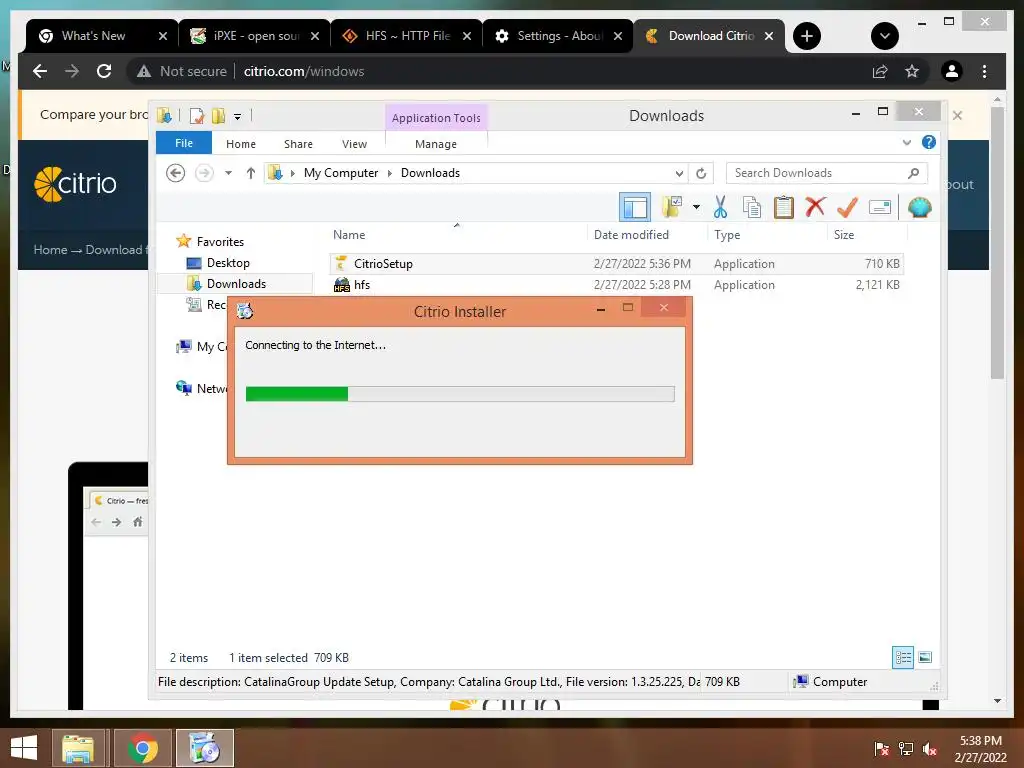
Task: Click the Cut scissors icon in Explorer toolbar
Action: [720, 208]
